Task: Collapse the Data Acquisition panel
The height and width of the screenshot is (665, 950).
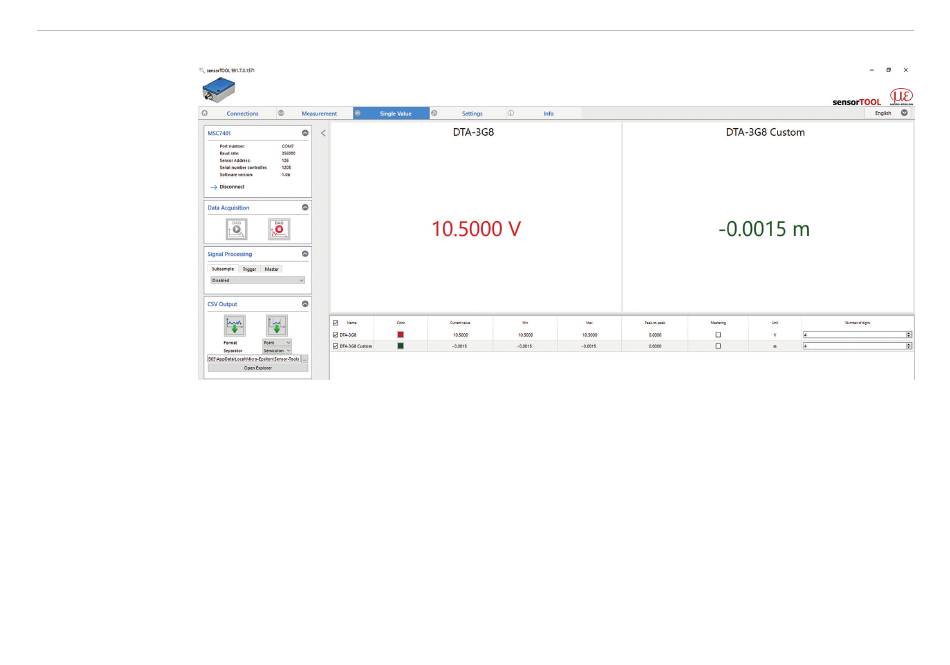Action: [x=305, y=207]
